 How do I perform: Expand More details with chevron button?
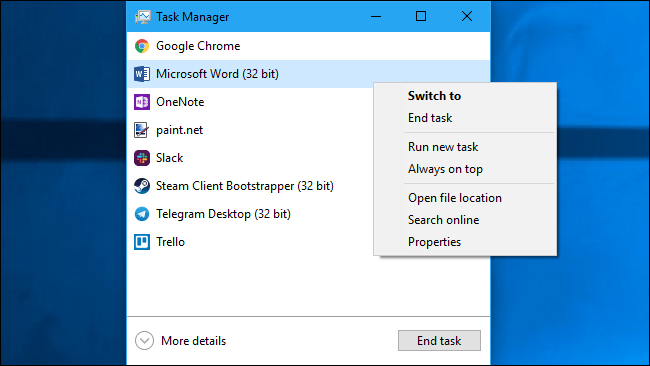144,341
